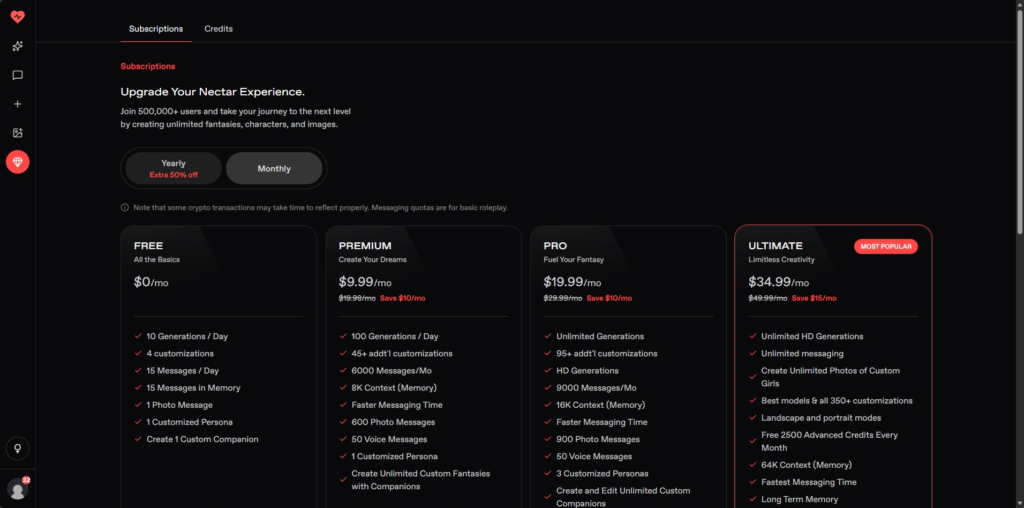Click '95+ addt'l customizations' feature

(x=607, y=353)
